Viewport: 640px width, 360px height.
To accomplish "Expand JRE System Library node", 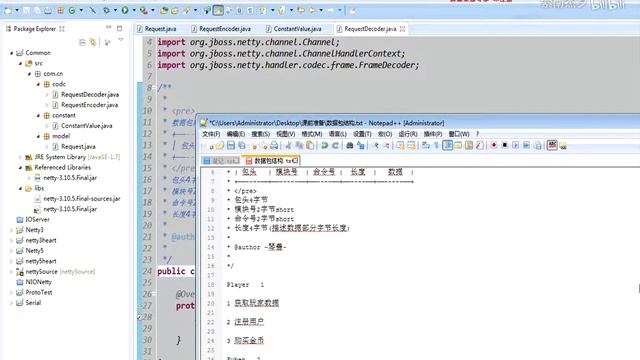I will coord(20,157).
